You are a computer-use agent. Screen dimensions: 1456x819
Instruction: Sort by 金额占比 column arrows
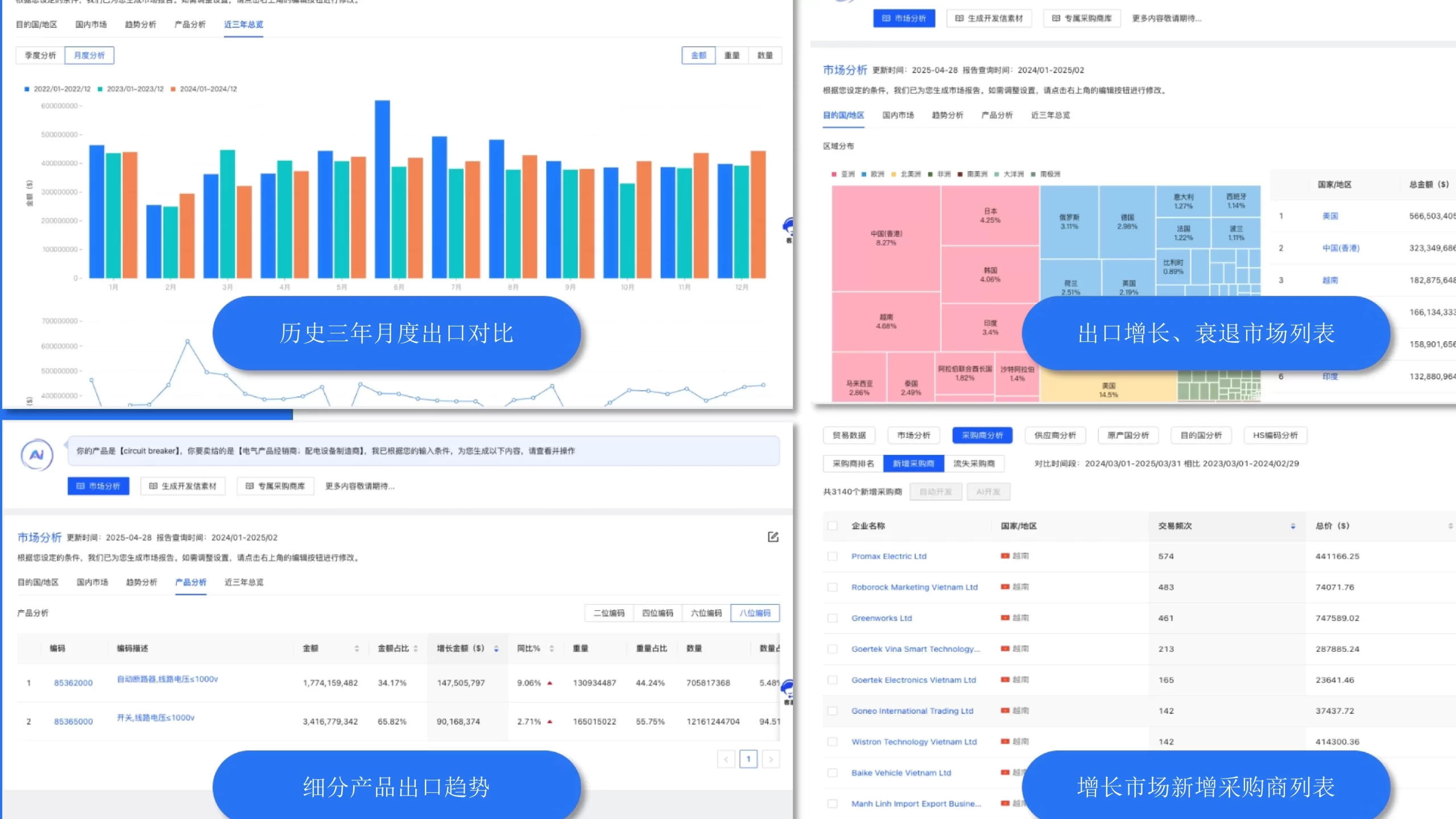(x=416, y=648)
